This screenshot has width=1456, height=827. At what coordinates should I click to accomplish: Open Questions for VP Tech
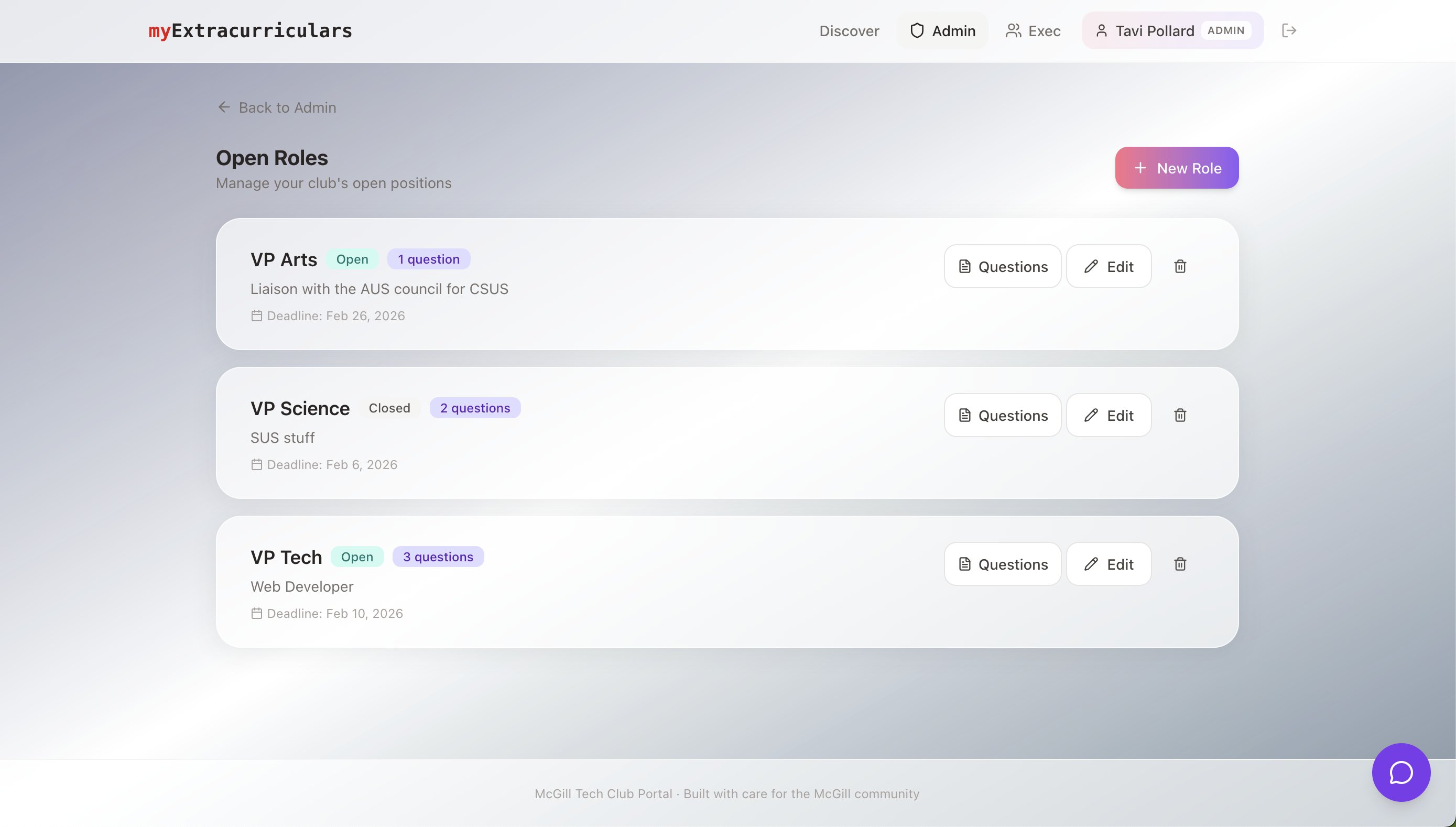1002,564
